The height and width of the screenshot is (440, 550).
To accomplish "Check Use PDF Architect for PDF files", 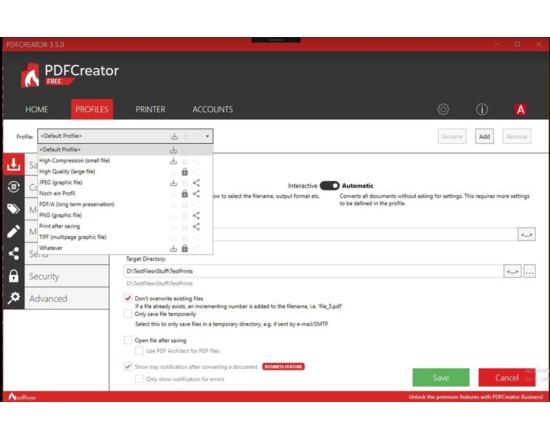I will pos(139,351).
